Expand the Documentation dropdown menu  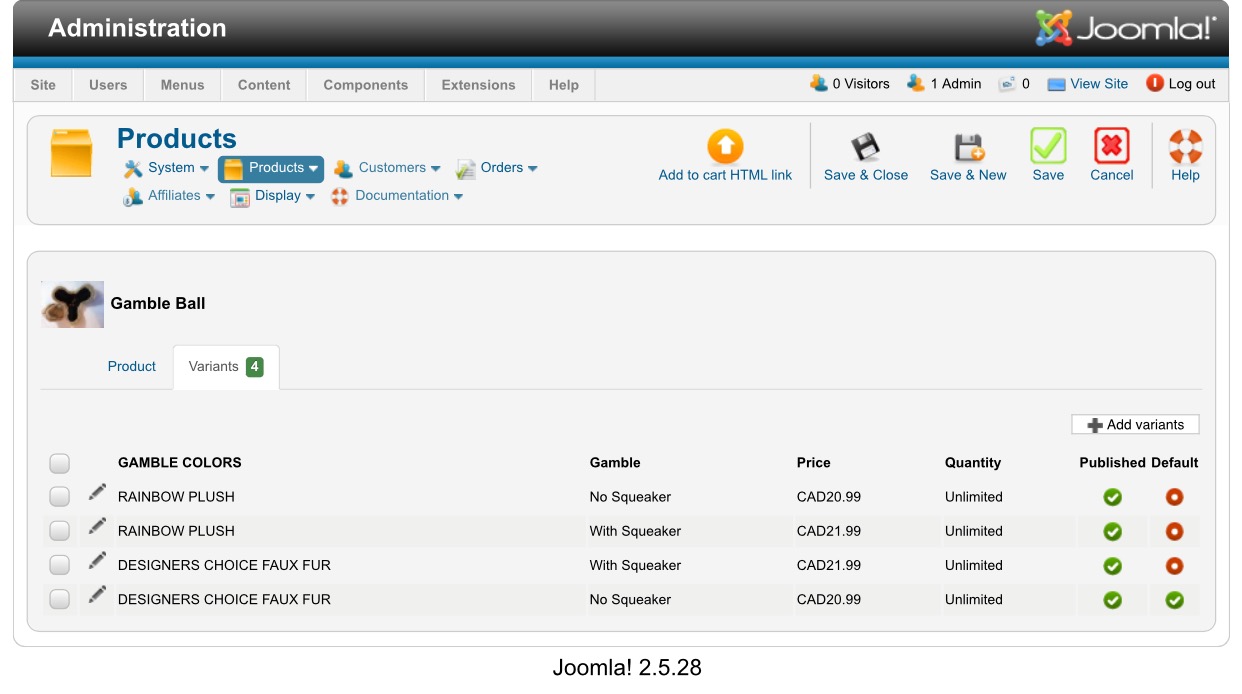click(x=397, y=196)
